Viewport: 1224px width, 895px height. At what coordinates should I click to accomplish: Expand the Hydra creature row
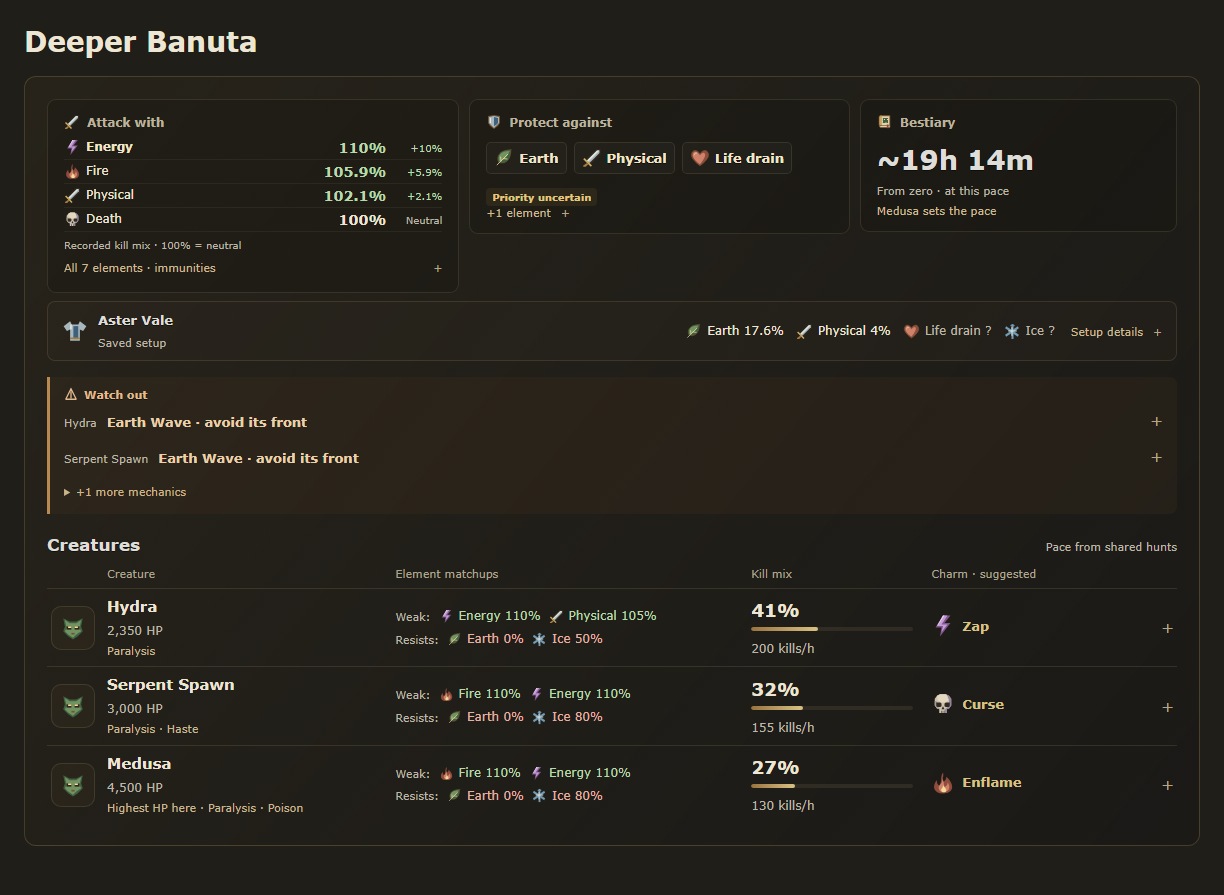point(1167,628)
